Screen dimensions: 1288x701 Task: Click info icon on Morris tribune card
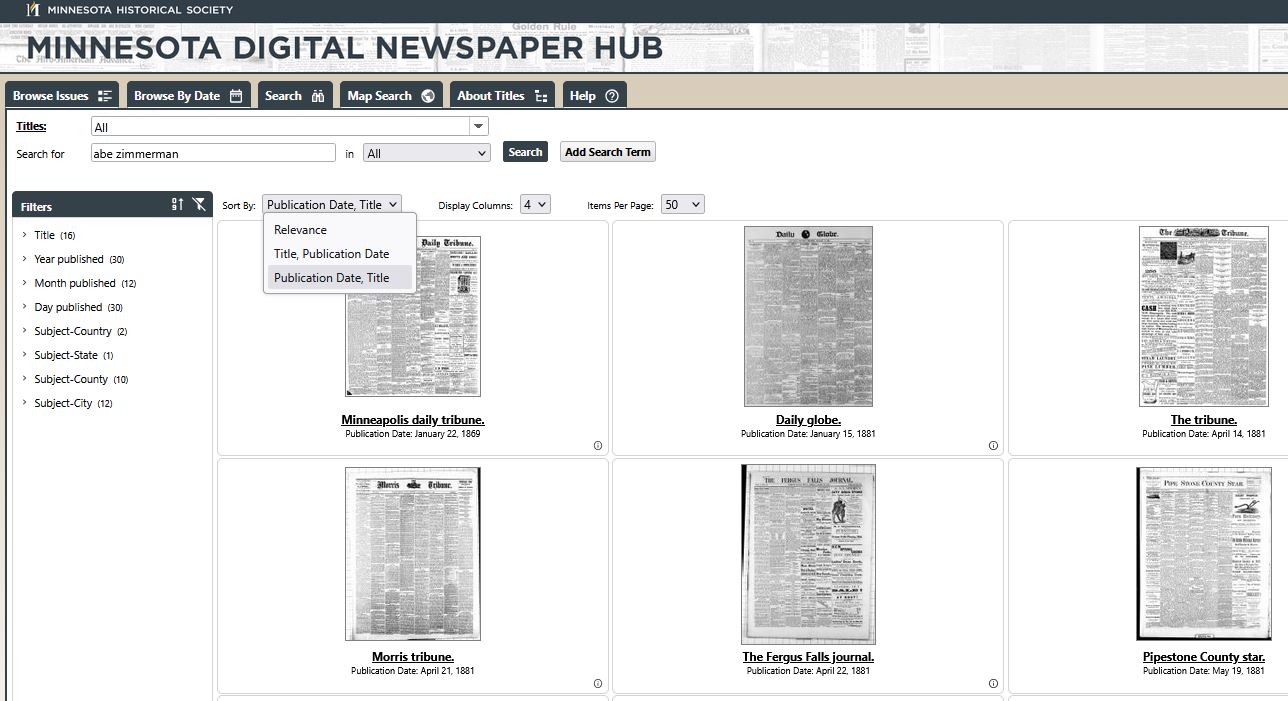[x=598, y=684]
